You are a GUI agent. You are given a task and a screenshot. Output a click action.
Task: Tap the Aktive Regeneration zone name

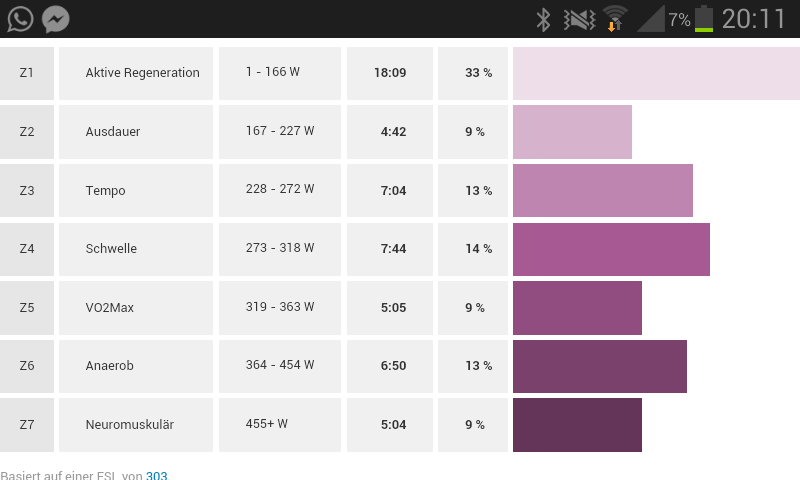pyautogui.click(x=142, y=73)
